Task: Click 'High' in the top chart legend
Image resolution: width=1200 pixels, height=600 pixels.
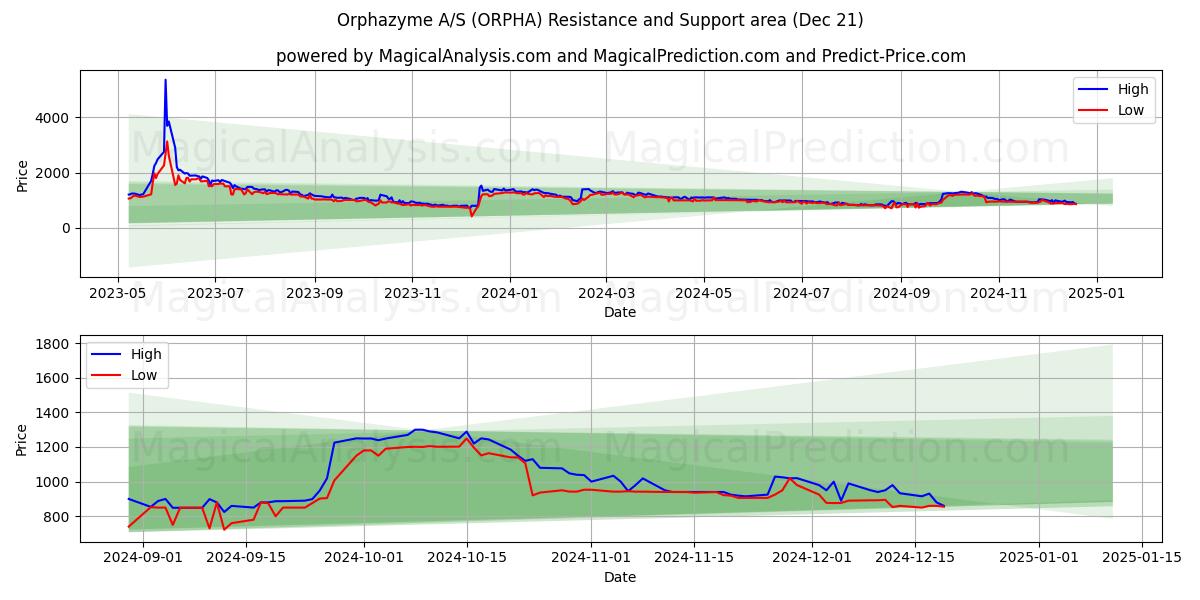Action: coord(1133,89)
